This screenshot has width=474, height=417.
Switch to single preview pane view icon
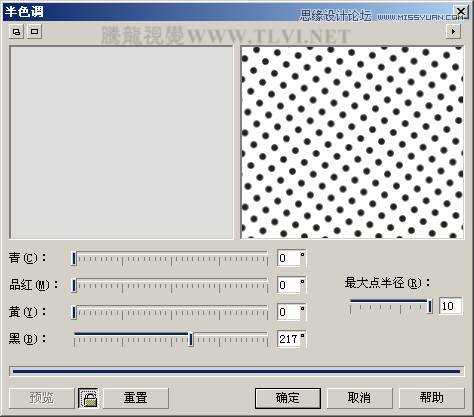(x=34, y=32)
